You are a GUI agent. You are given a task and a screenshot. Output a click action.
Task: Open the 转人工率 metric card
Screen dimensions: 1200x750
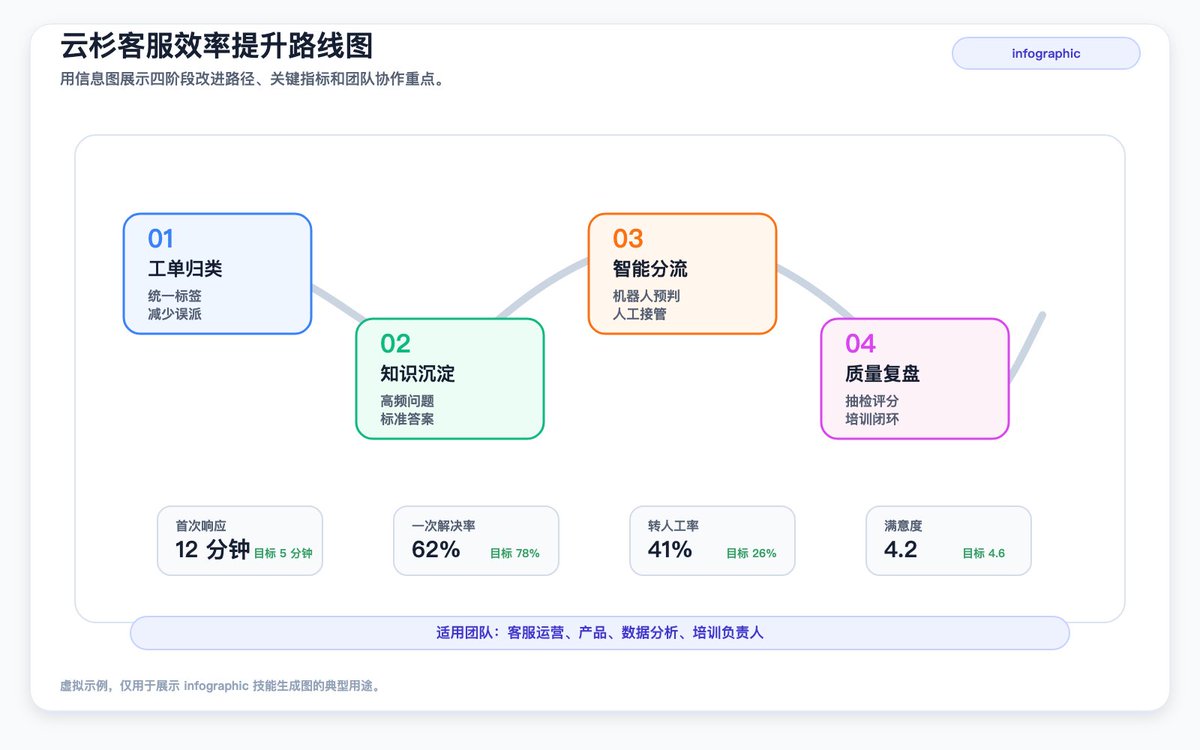[712, 541]
